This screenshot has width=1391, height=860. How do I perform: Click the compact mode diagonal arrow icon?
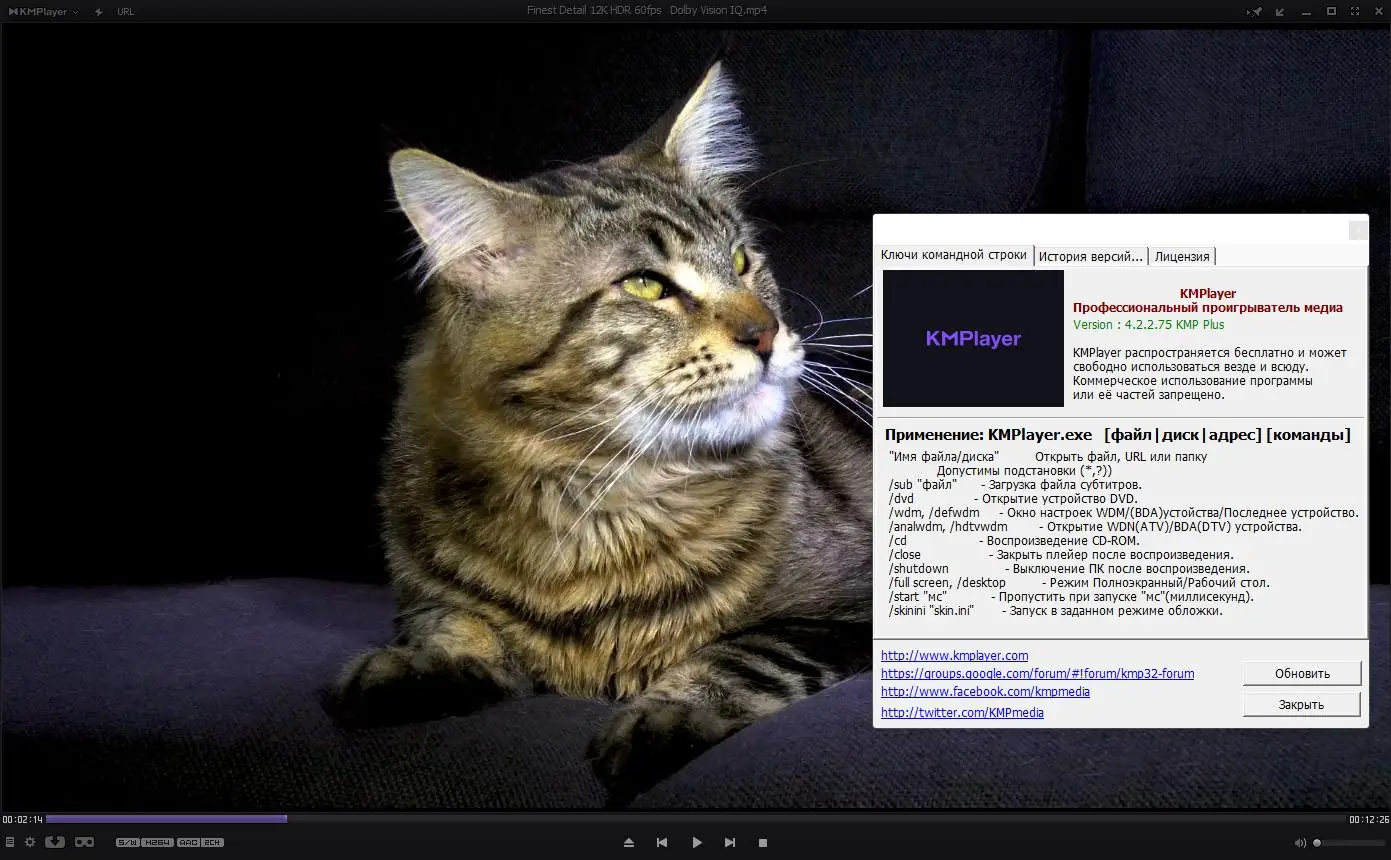[1280, 11]
